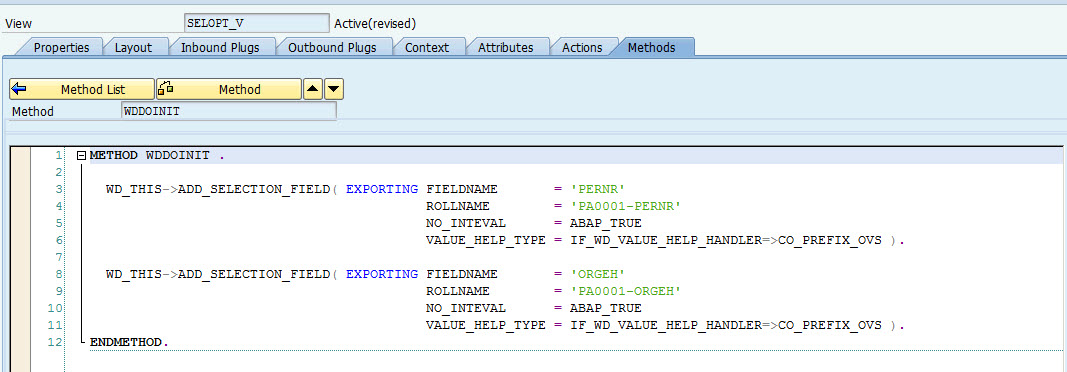
Task: Click the ENDMETHOD keyword
Action: click(x=127, y=342)
